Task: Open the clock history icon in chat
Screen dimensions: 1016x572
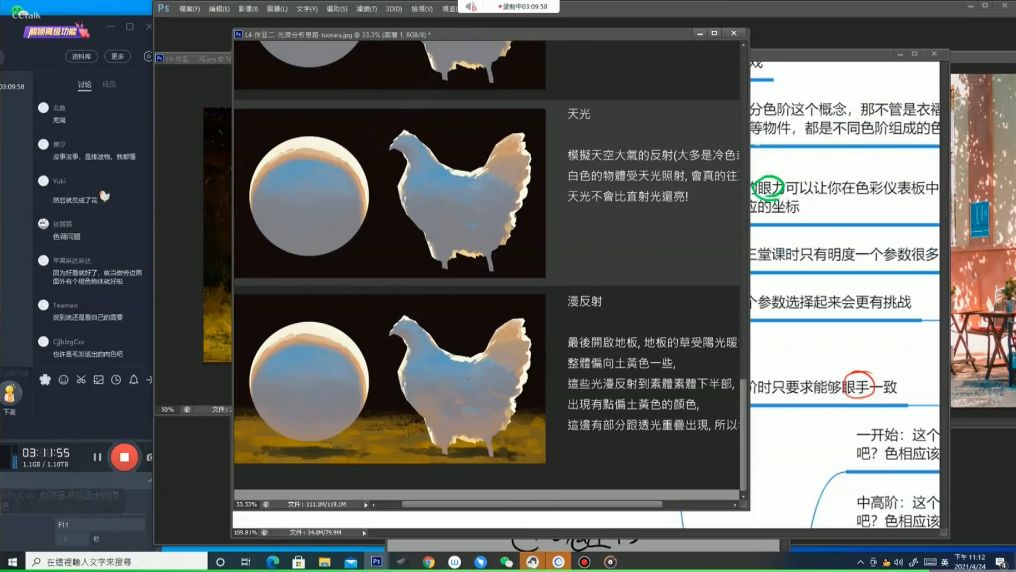Action: point(116,380)
